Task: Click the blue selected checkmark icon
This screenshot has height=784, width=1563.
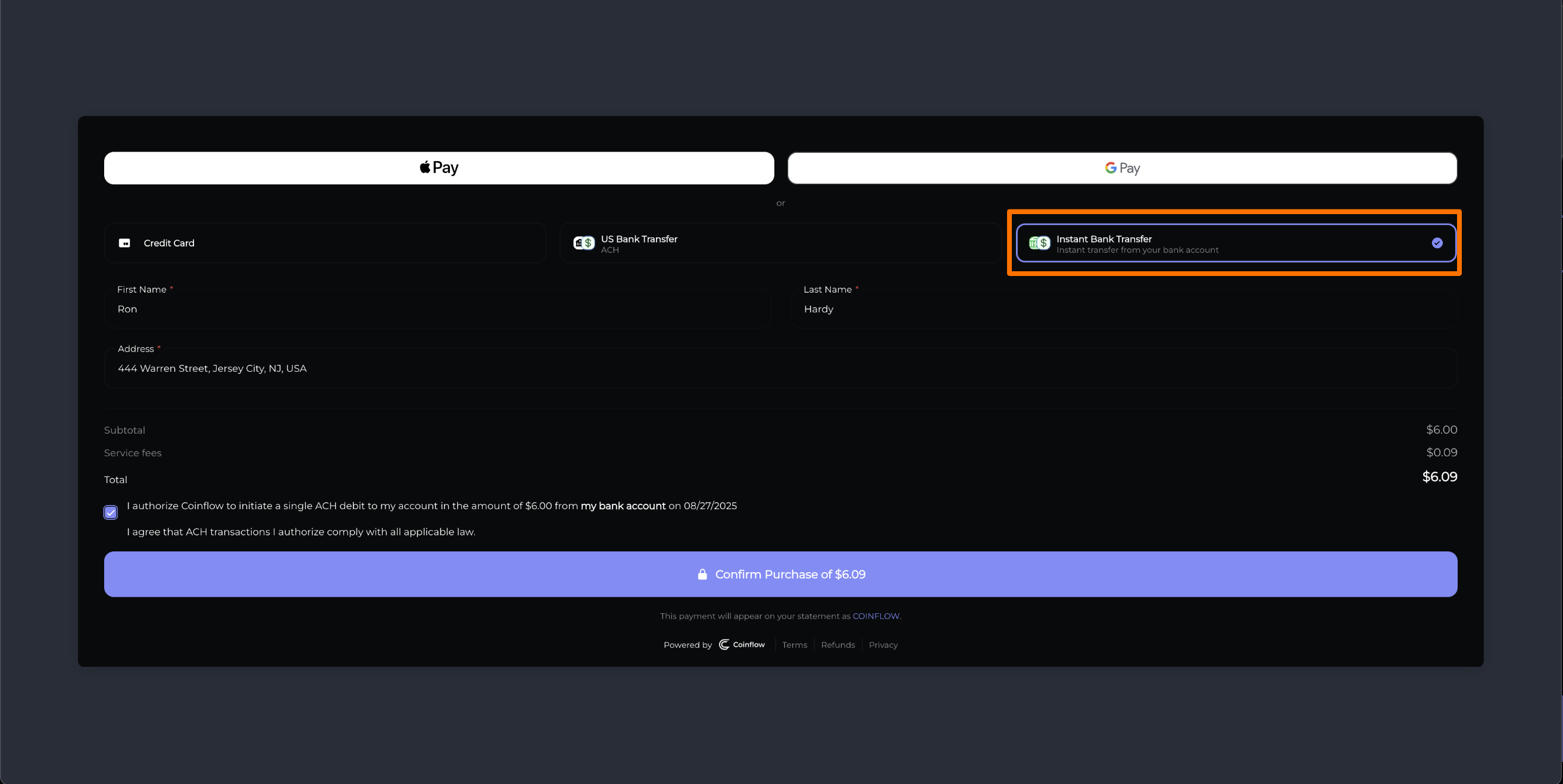Action: click(x=1437, y=243)
